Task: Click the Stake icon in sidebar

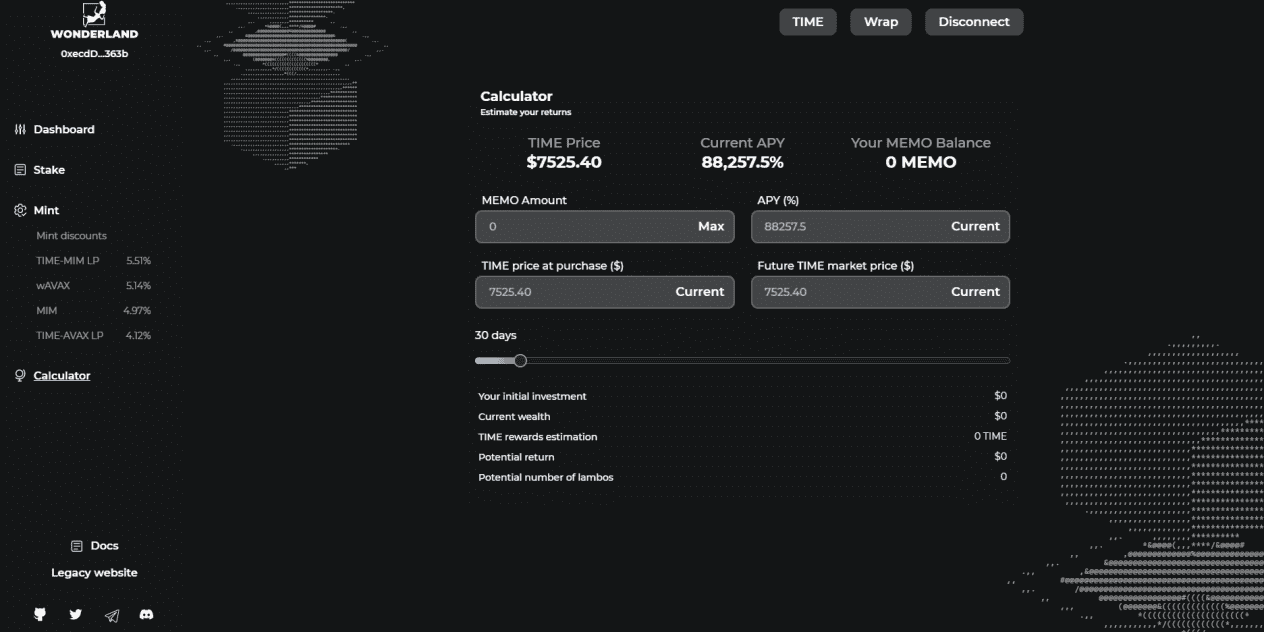Action: tap(20, 170)
